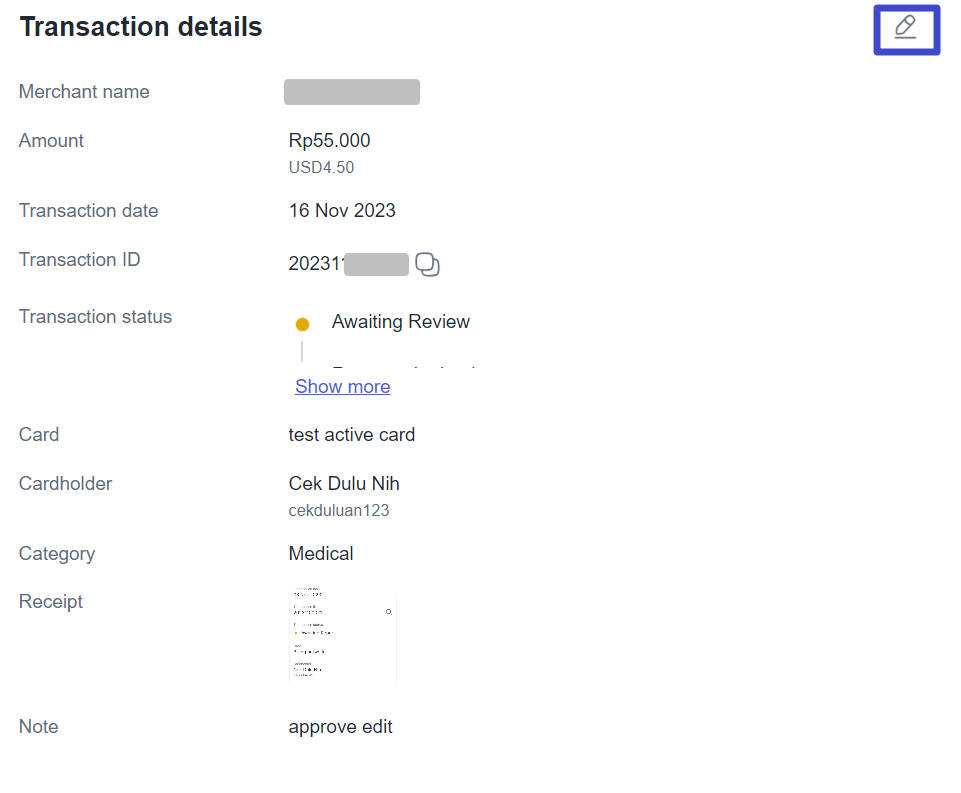This screenshot has width=961, height=793.
Task: Click the Medical category value
Action: pos(320,554)
